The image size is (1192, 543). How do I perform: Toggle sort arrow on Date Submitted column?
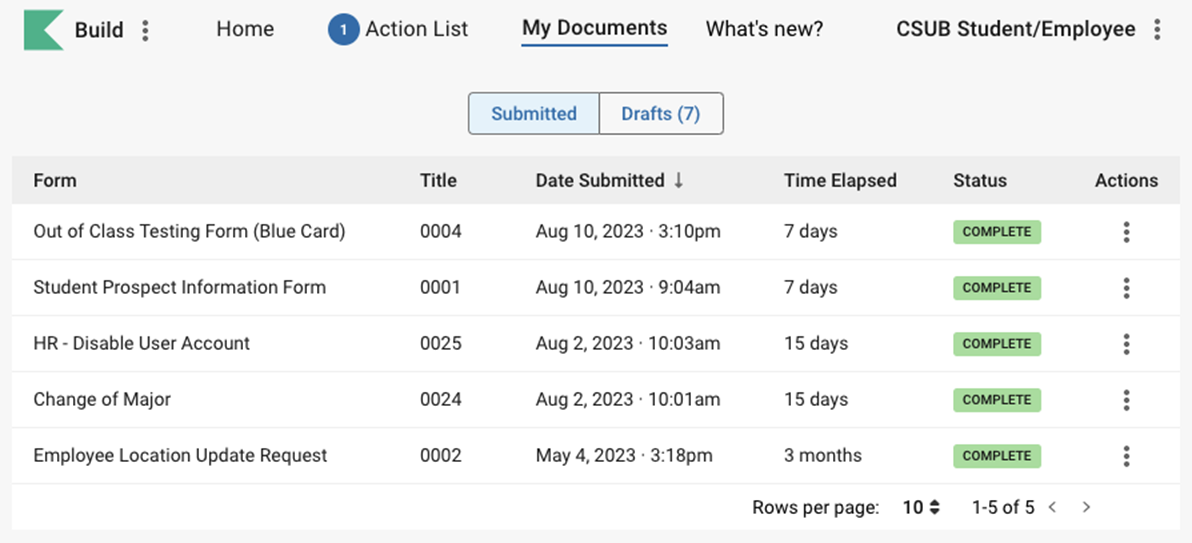(679, 181)
